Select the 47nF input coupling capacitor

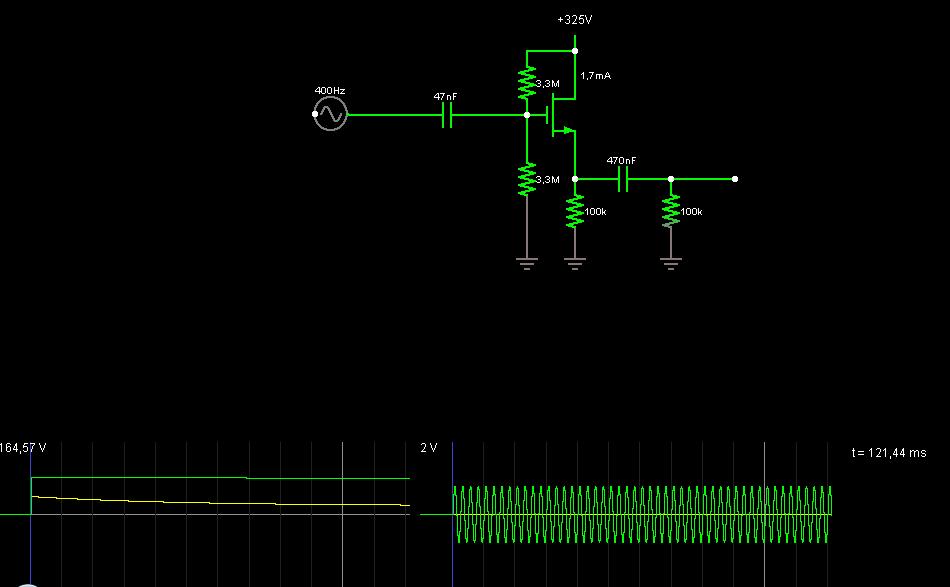point(446,114)
